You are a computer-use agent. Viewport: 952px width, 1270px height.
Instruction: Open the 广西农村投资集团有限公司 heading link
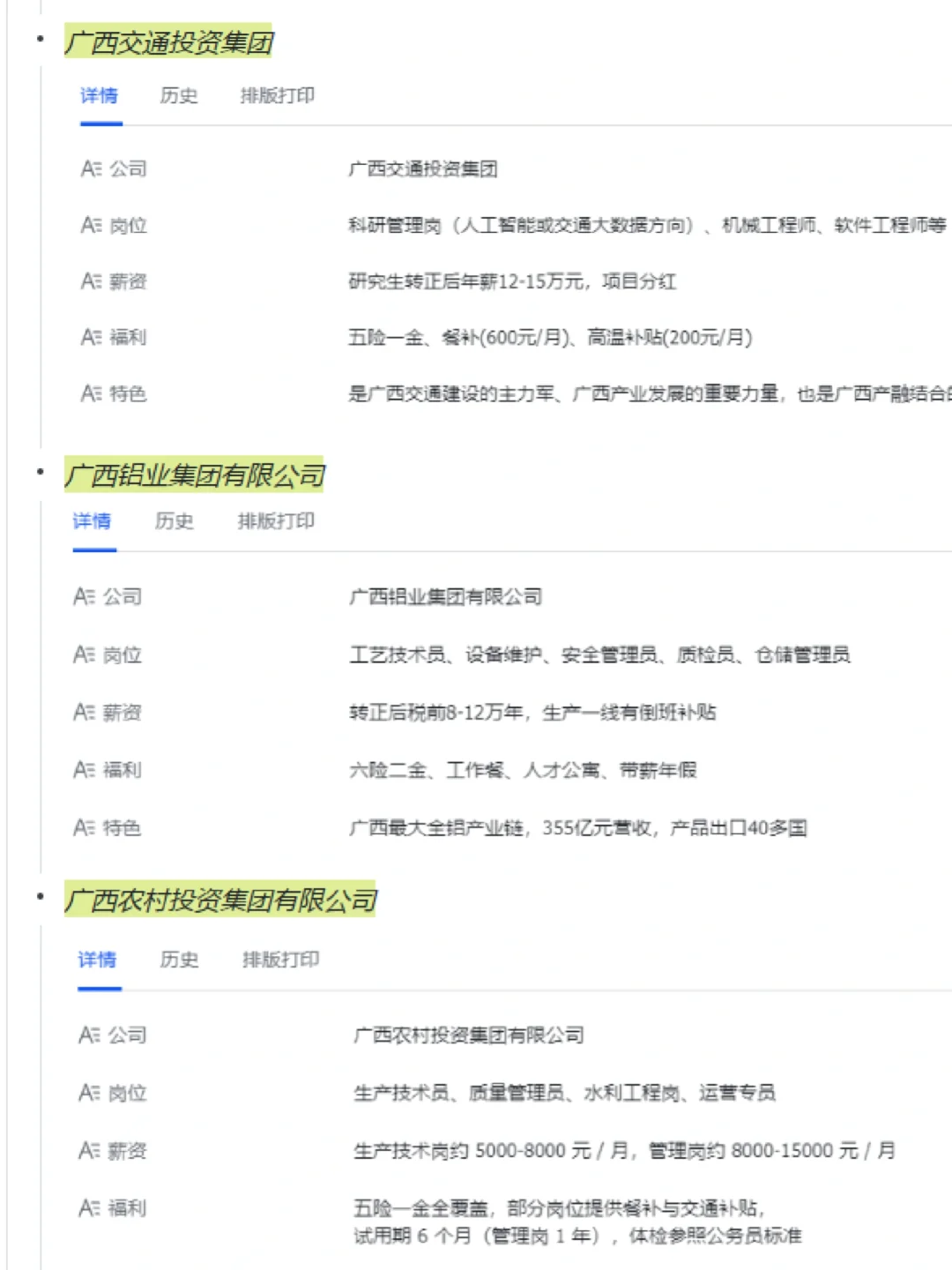tap(220, 900)
